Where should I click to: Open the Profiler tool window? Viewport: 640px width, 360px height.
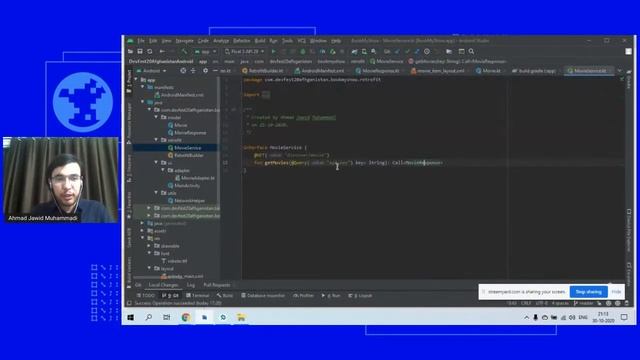tap(304, 296)
